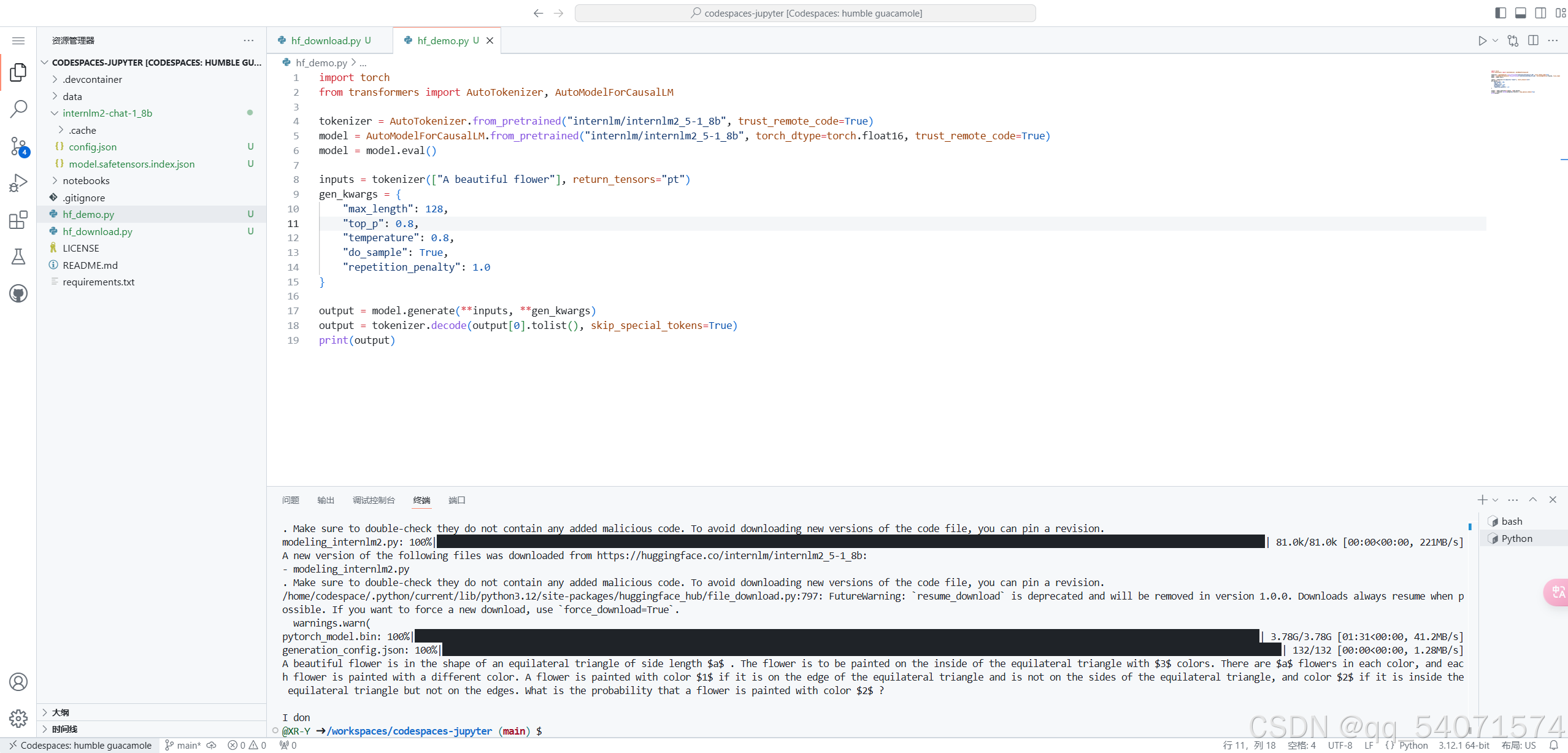Open the Extensions view
The image size is (1568, 753).
coord(18,220)
